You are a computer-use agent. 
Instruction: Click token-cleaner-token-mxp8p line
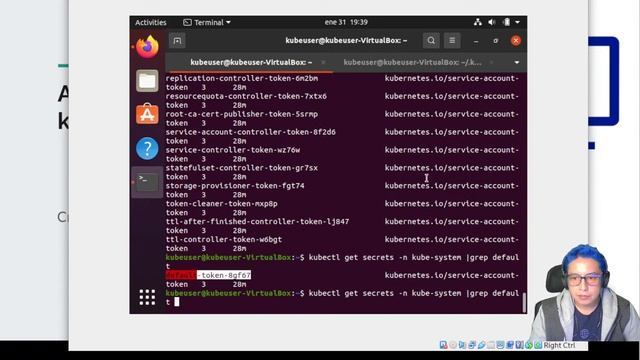222,204
